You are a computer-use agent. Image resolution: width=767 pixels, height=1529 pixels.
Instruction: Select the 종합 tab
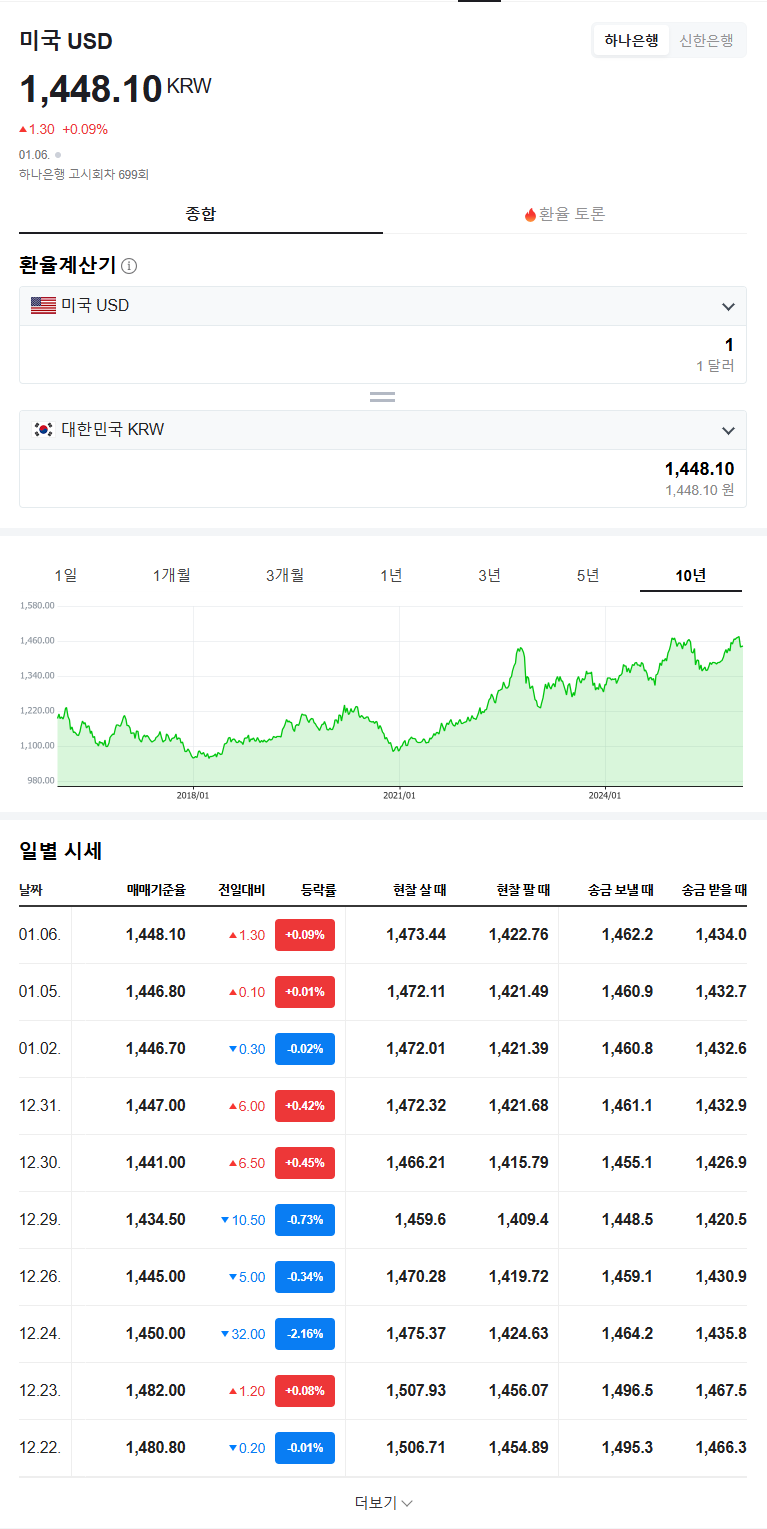pos(200,213)
